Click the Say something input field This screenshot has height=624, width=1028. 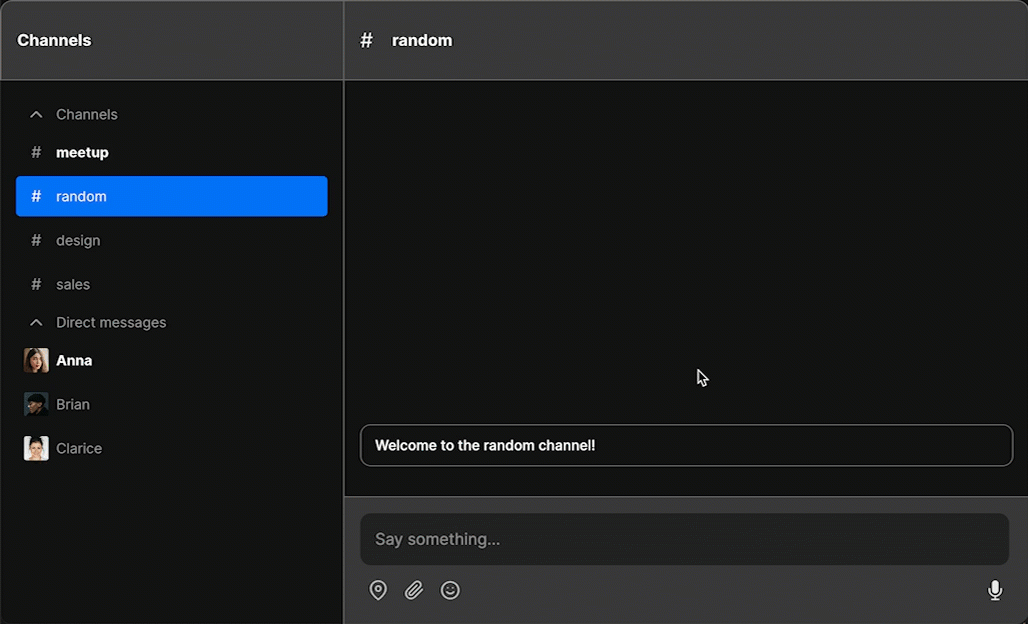[684, 539]
